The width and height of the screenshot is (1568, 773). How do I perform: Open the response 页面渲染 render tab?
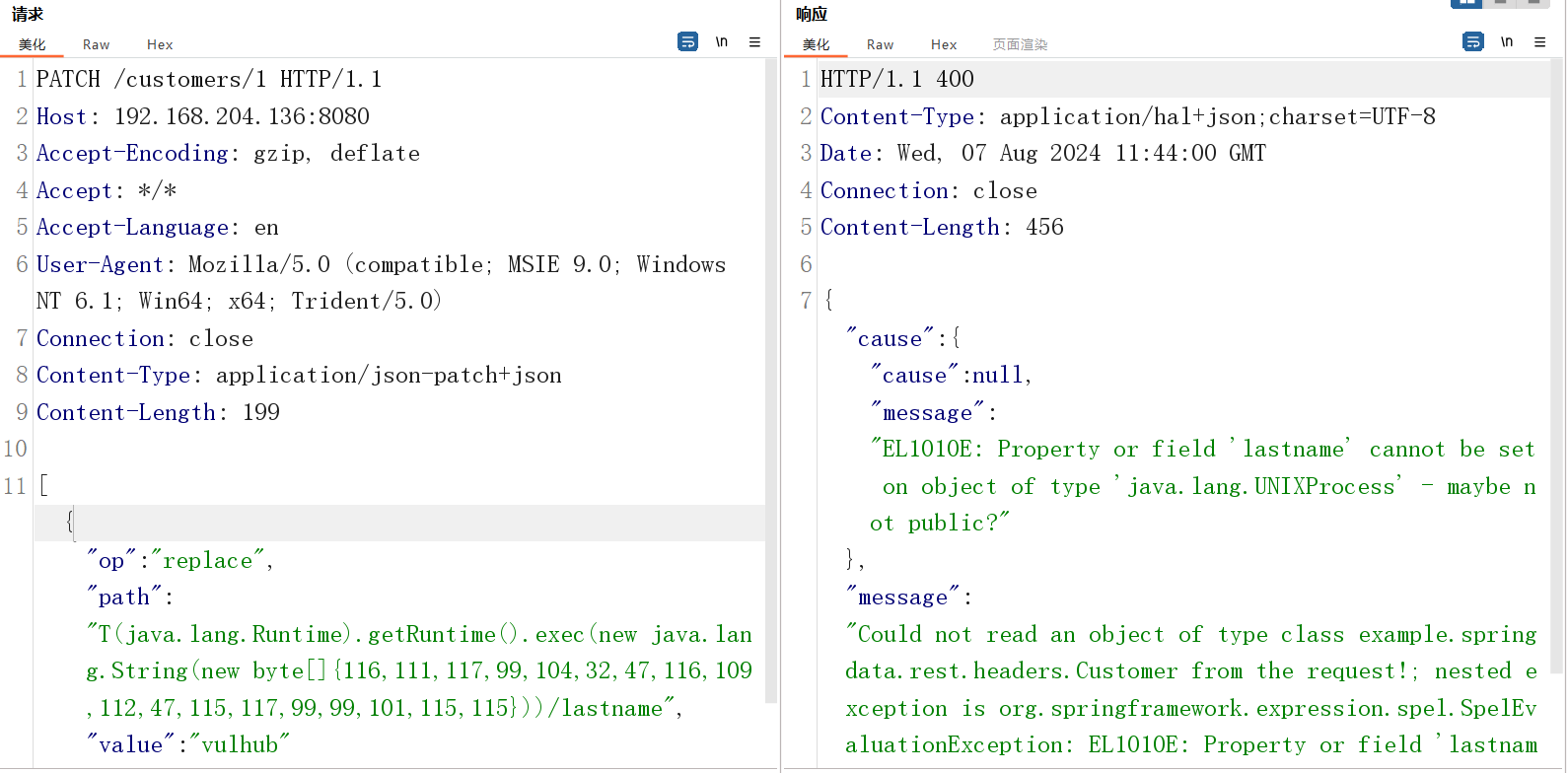tap(1020, 44)
